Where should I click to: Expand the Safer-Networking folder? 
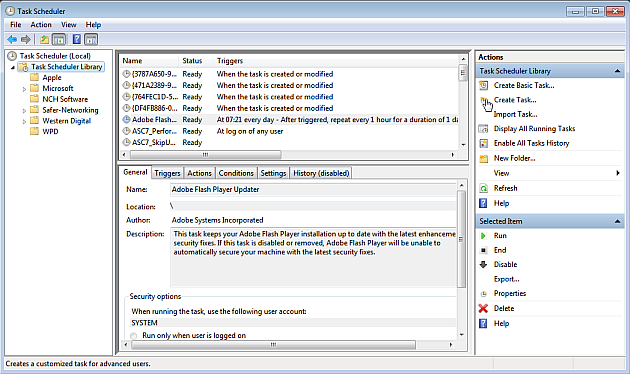[24, 110]
